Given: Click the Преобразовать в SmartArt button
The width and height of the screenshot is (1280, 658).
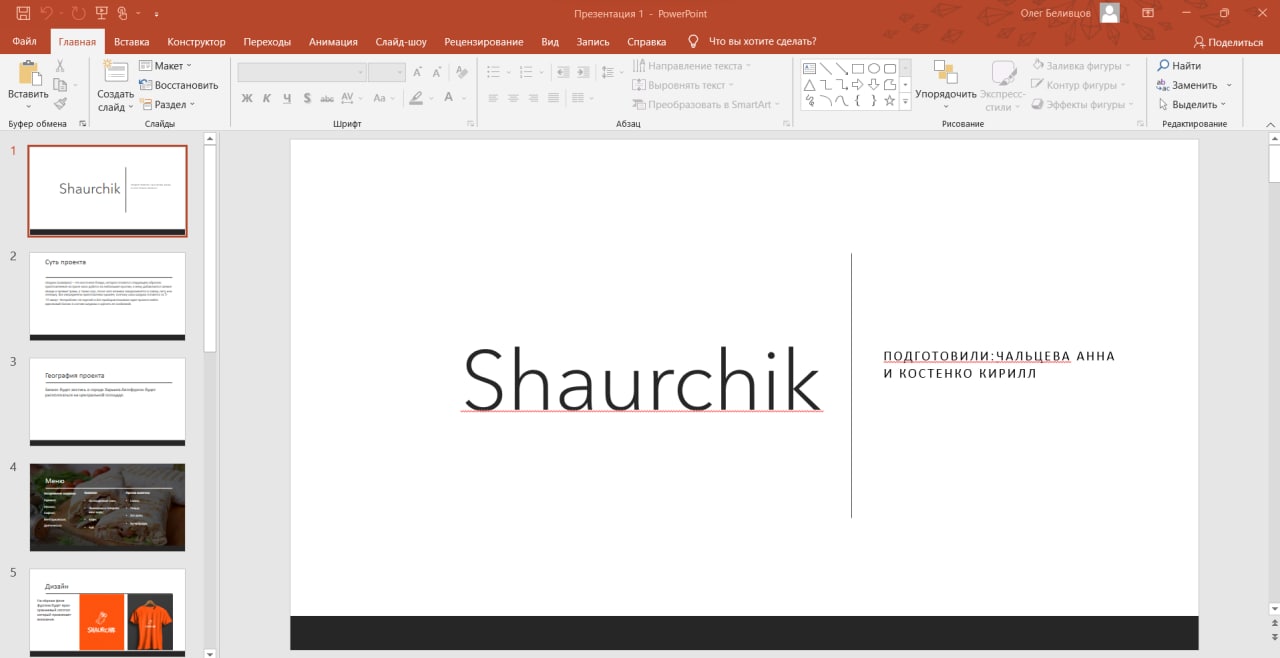Looking at the screenshot, I should pos(707,104).
